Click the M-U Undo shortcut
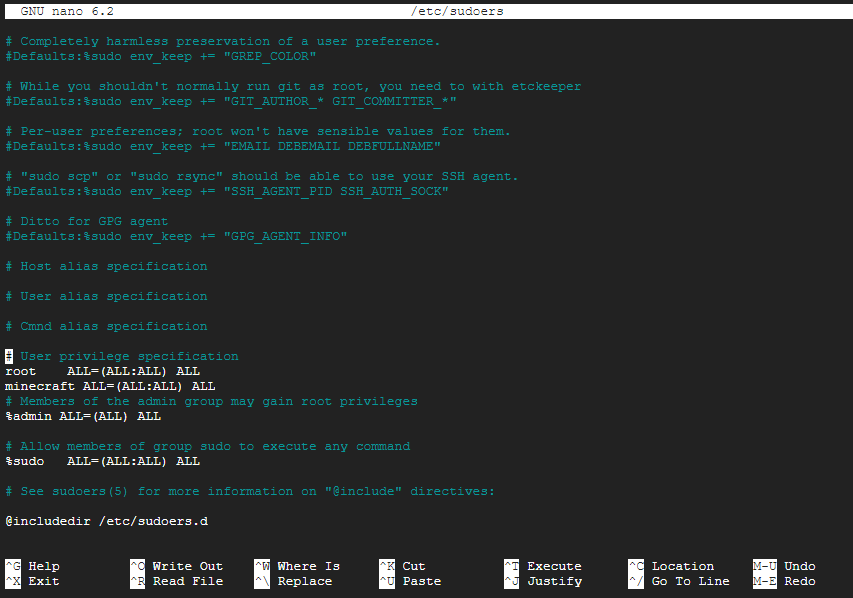The width and height of the screenshot is (853, 598). (784, 566)
